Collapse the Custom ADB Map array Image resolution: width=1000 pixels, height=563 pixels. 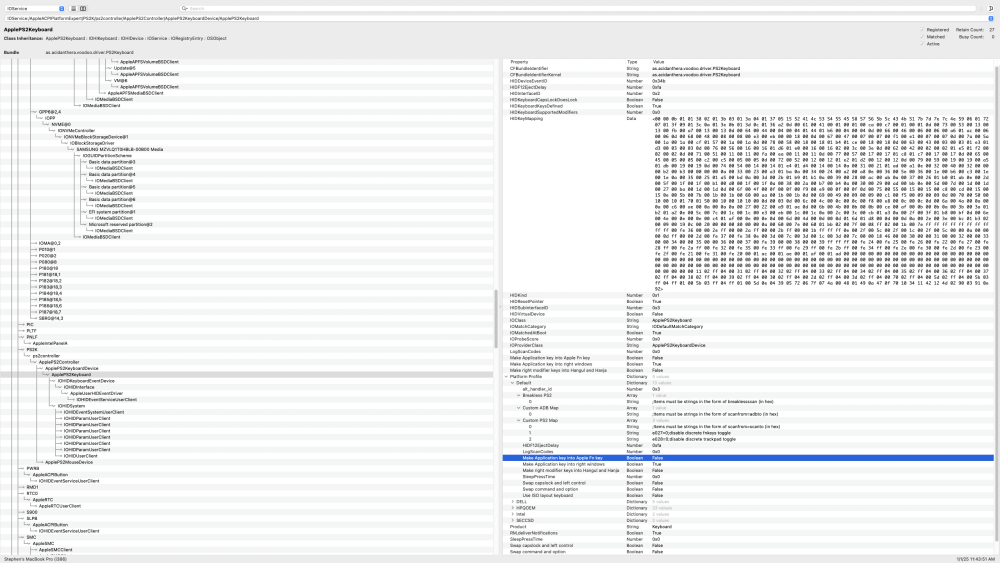pos(518,408)
